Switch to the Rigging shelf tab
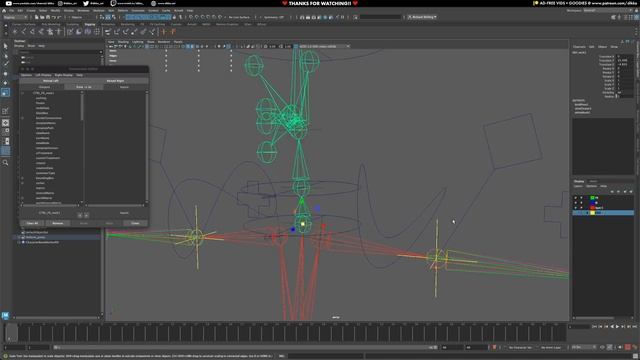The image size is (640, 360). [90, 24]
